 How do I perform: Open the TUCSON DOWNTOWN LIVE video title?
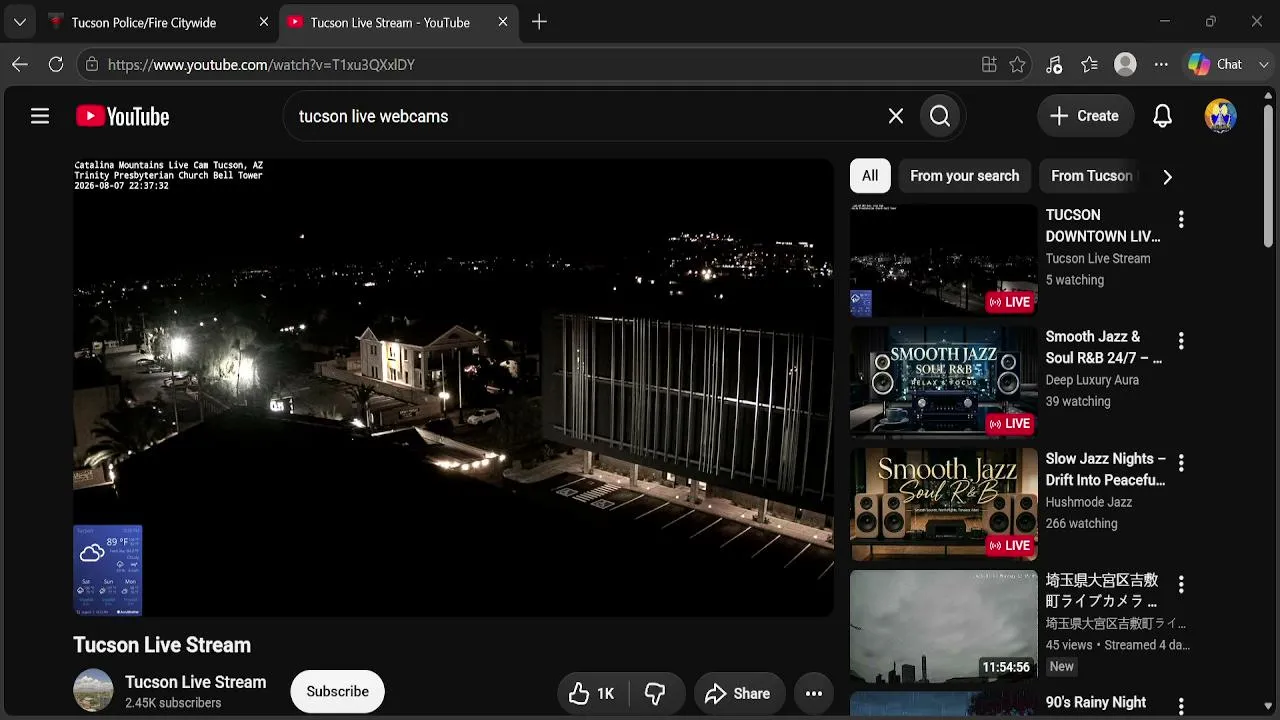click(x=1103, y=226)
